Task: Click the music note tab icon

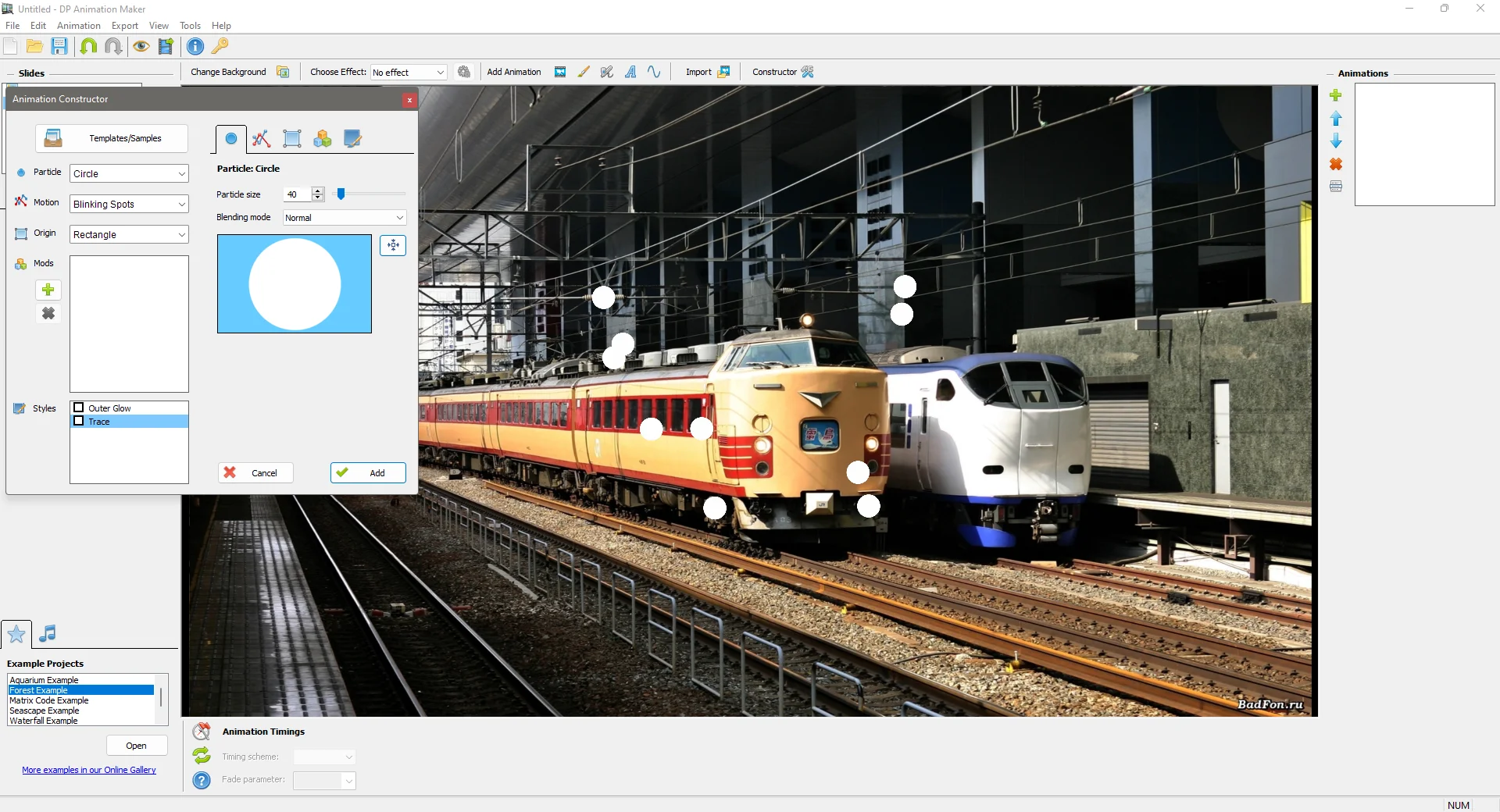Action: point(48,633)
